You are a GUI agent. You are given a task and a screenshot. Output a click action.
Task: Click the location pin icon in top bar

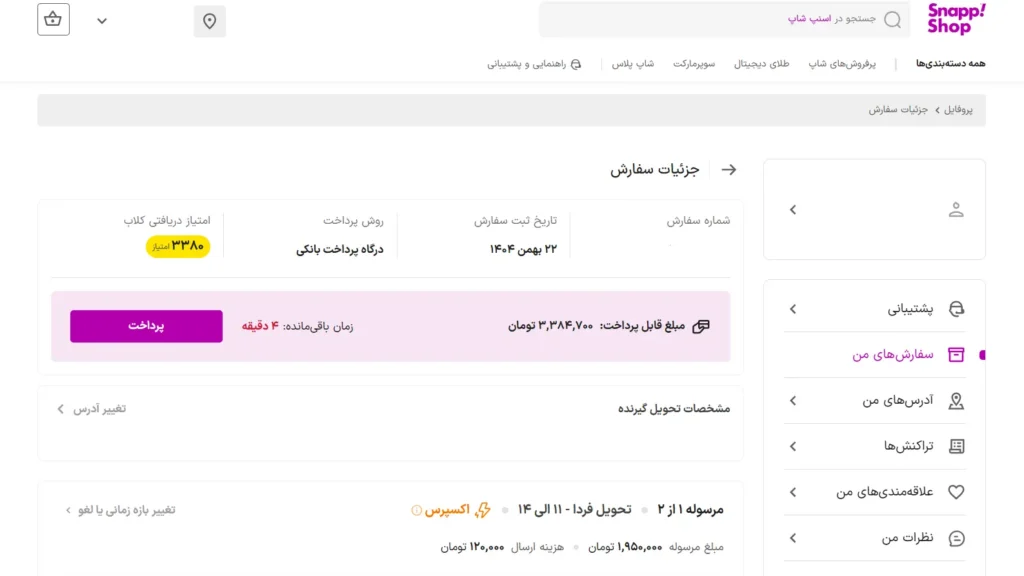[209, 20]
